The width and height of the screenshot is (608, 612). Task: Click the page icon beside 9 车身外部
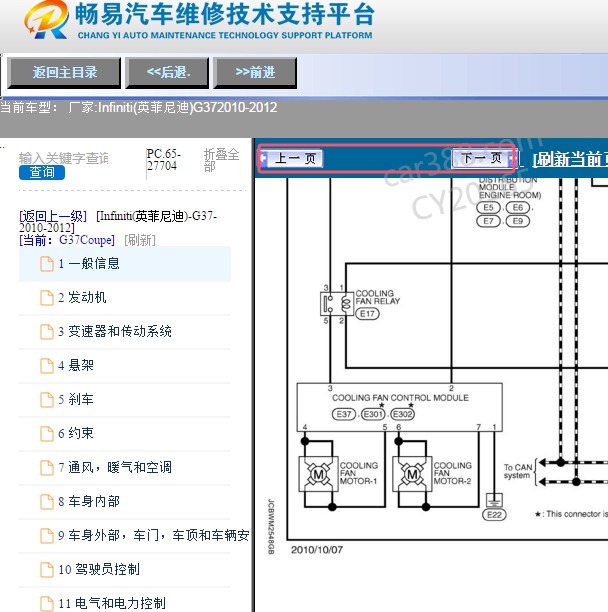pyautogui.click(x=47, y=536)
